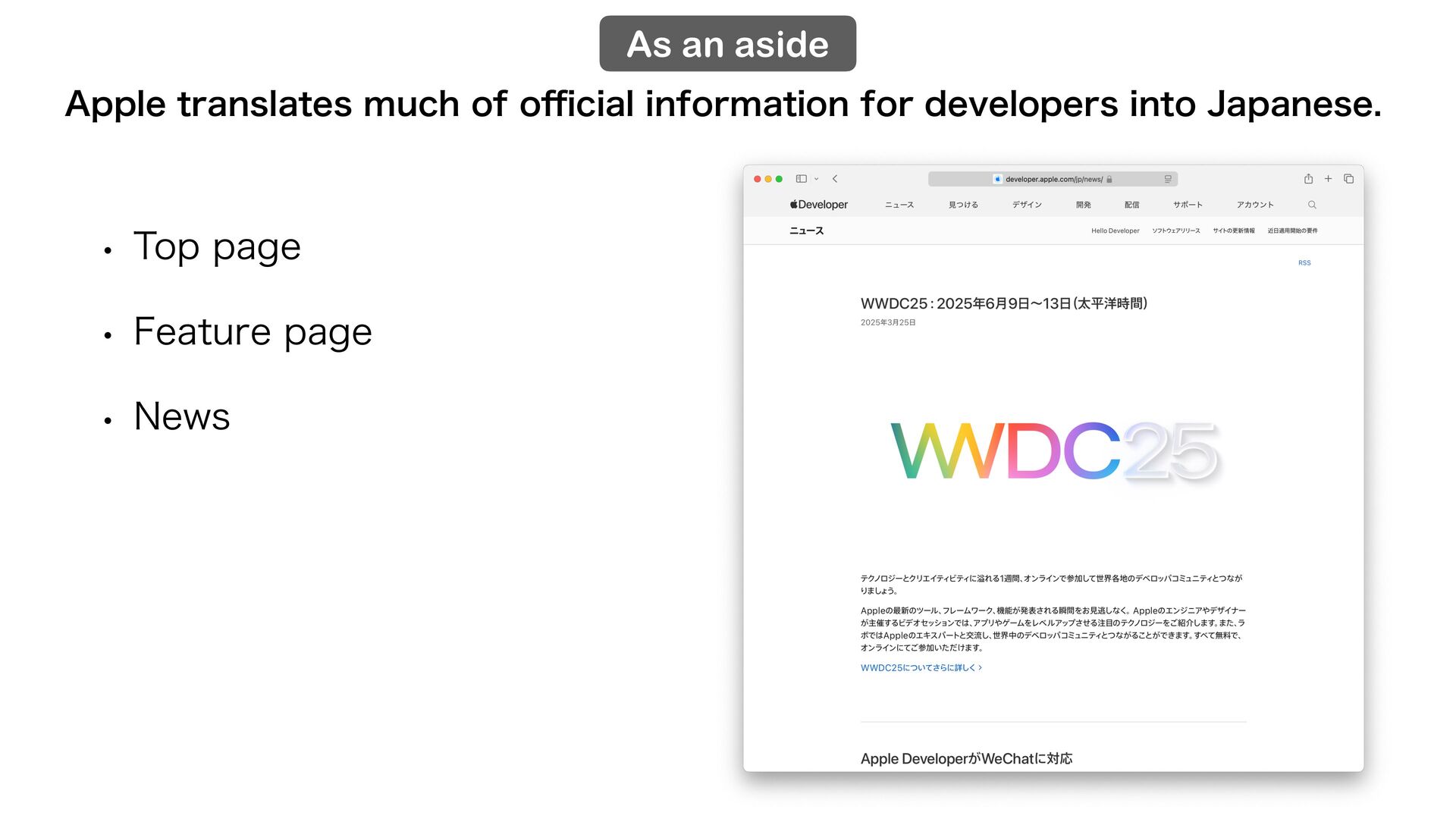The height and width of the screenshot is (819, 1456).
Task: Go back with the Safari back arrow
Action: 835,179
